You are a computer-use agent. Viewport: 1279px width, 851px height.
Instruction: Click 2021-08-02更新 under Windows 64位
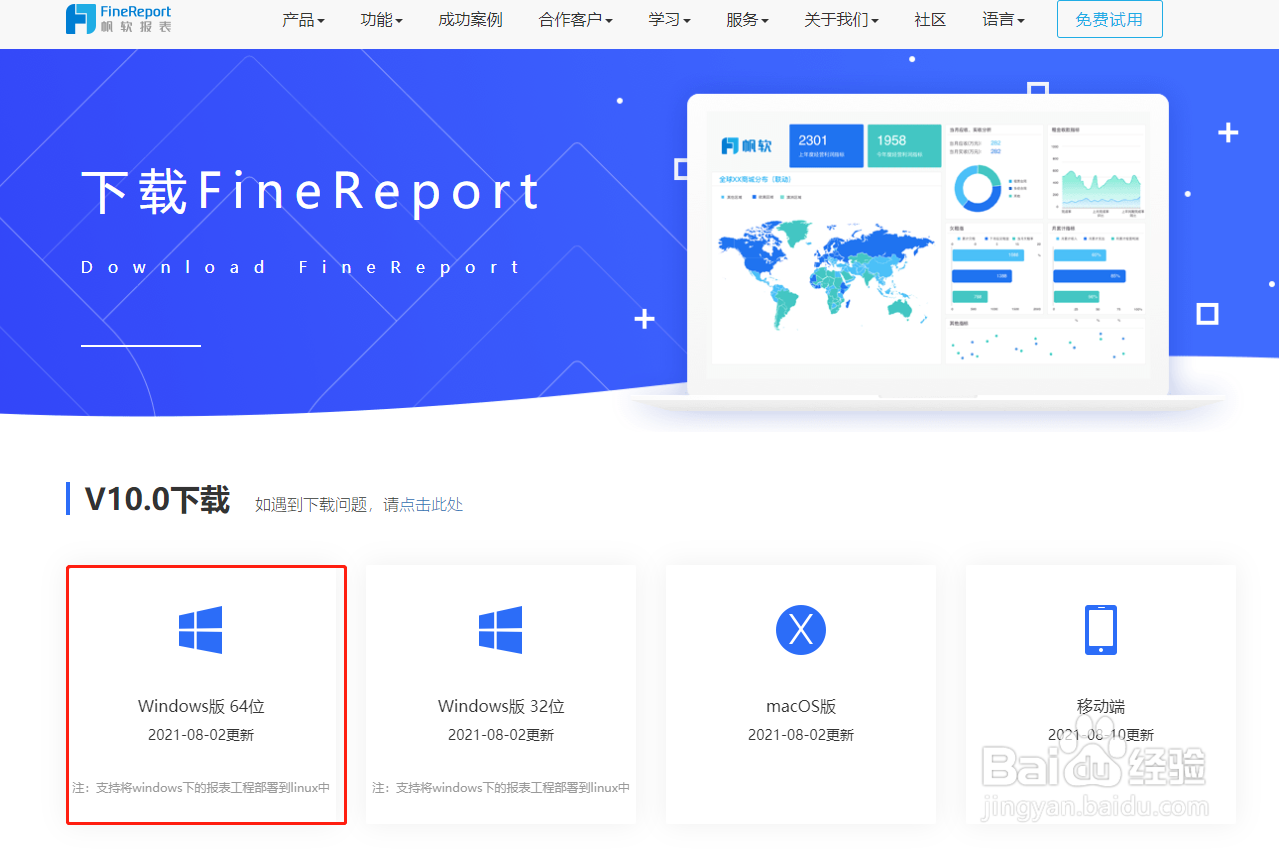coord(201,735)
